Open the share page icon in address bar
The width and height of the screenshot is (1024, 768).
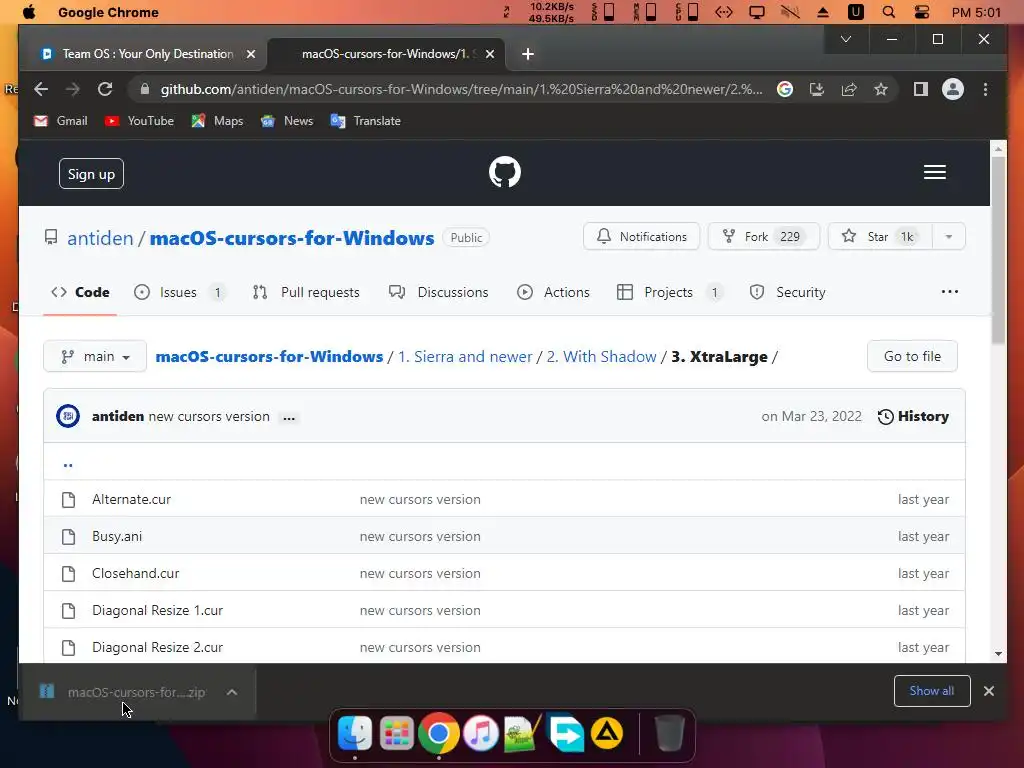coord(849,89)
